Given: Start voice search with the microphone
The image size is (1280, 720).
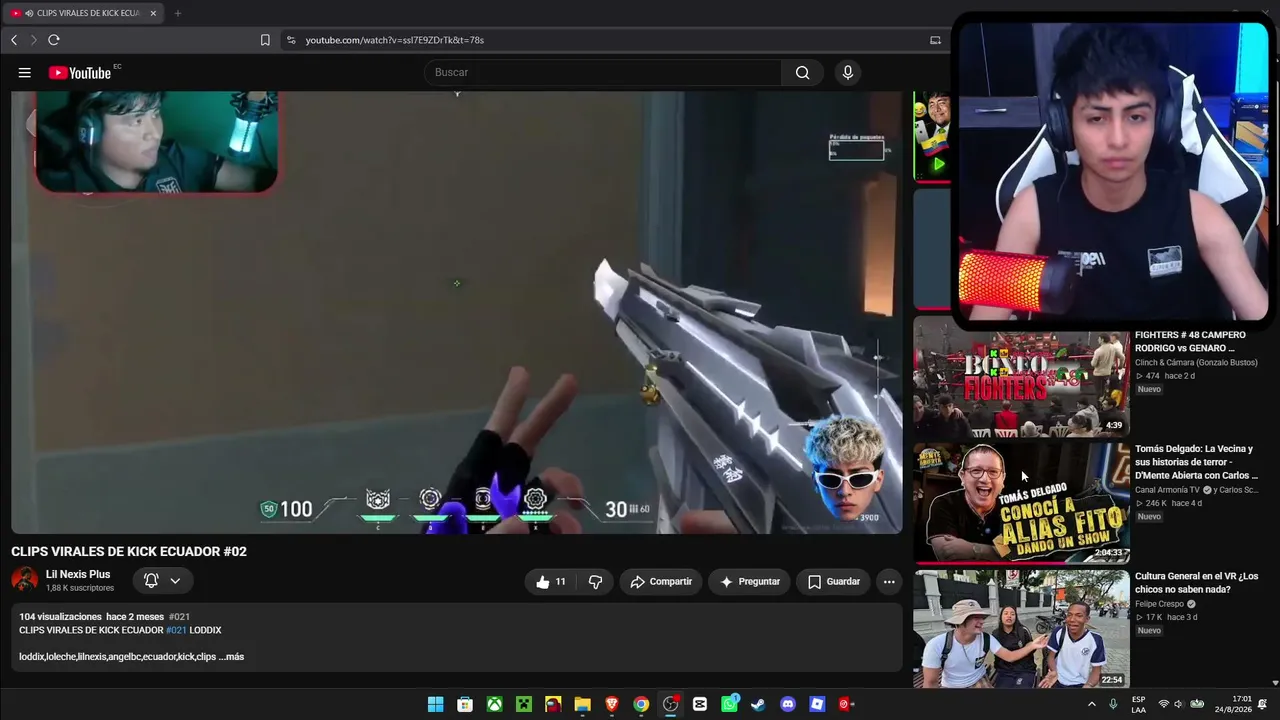Looking at the screenshot, I should tap(848, 72).
